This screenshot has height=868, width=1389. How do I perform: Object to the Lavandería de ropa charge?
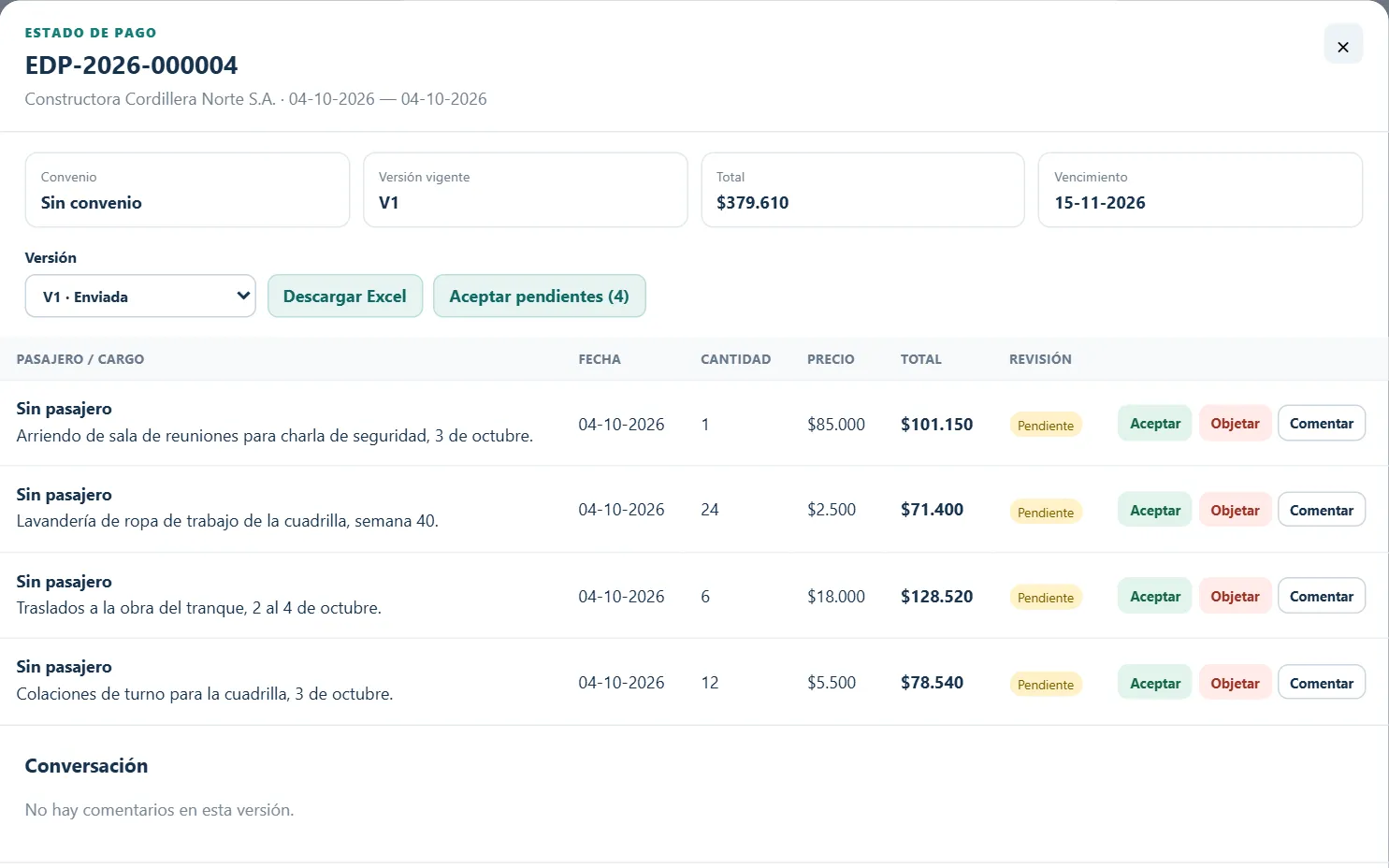click(x=1235, y=510)
